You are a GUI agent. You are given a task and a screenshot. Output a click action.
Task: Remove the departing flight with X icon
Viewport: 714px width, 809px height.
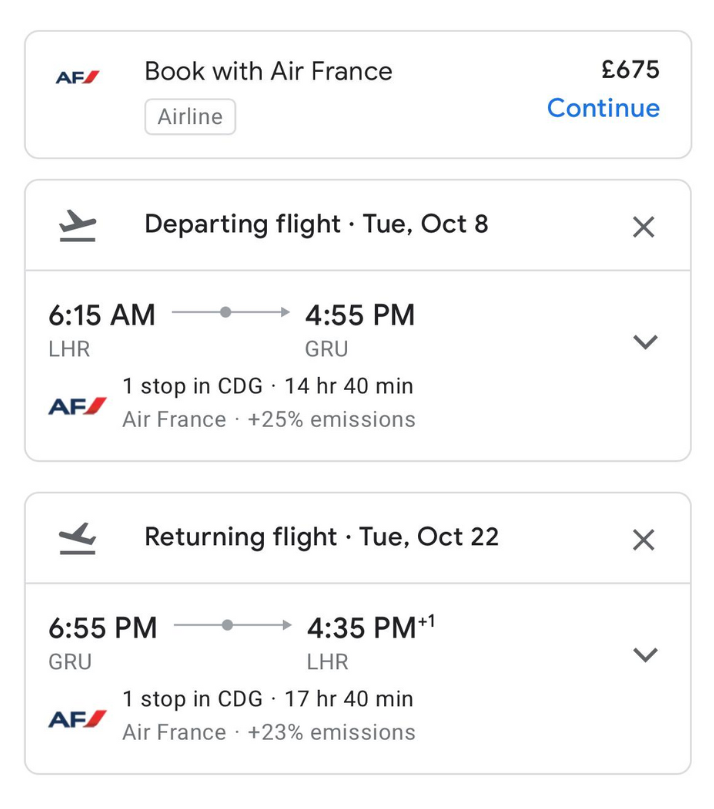coord(644,227)
